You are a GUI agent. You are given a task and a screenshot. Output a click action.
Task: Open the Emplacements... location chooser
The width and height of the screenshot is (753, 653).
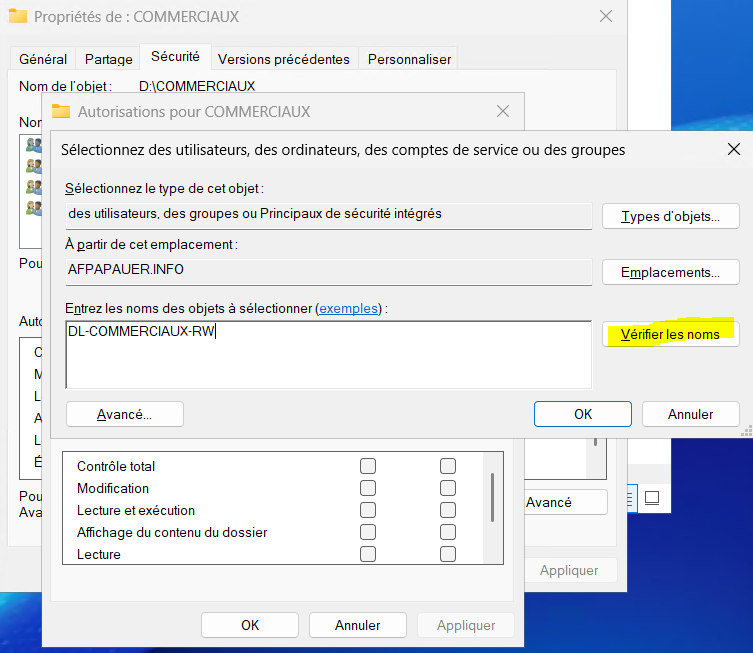tap(670, 272)
